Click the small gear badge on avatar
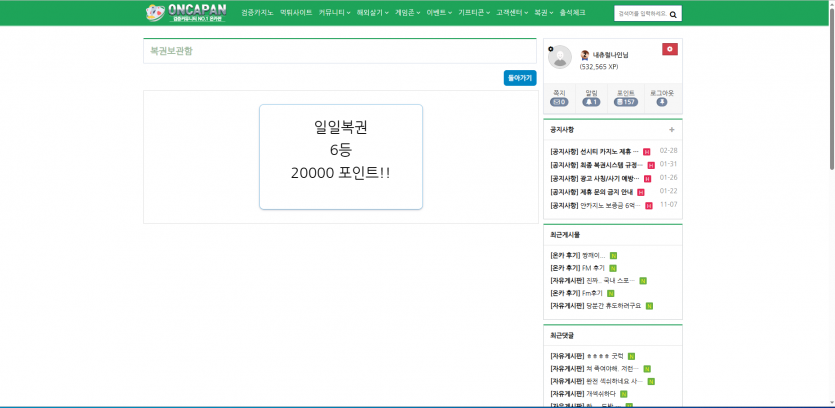This screenshot has width=835, height=408. coord(551,49)
